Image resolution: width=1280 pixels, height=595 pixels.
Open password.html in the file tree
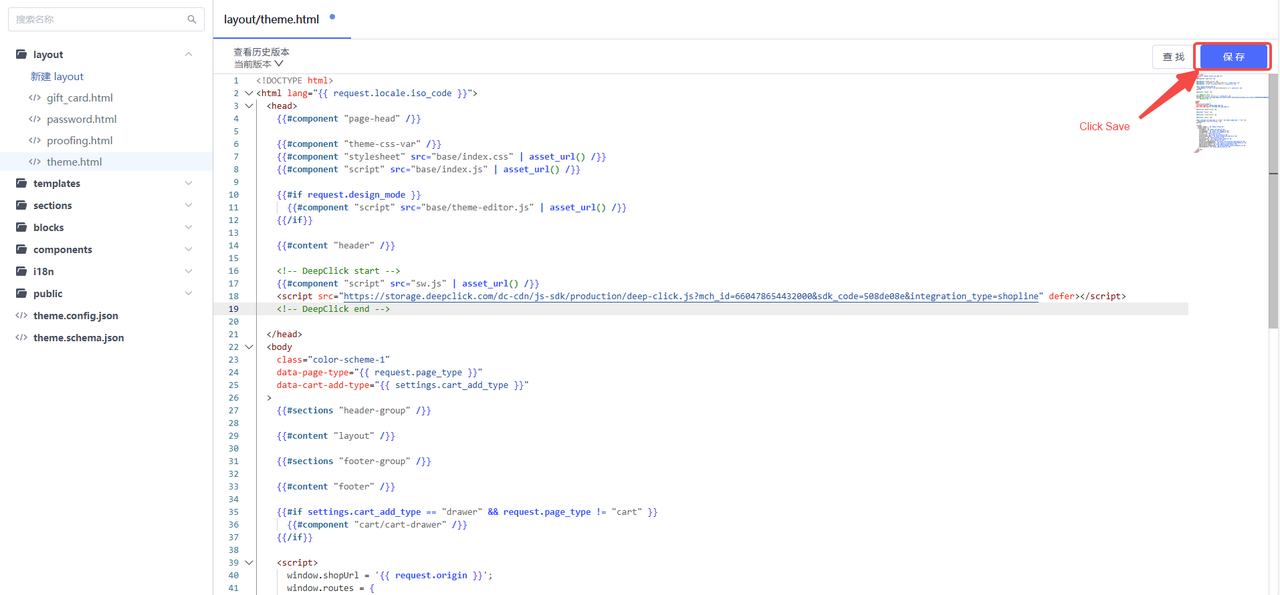coord(81,119)
